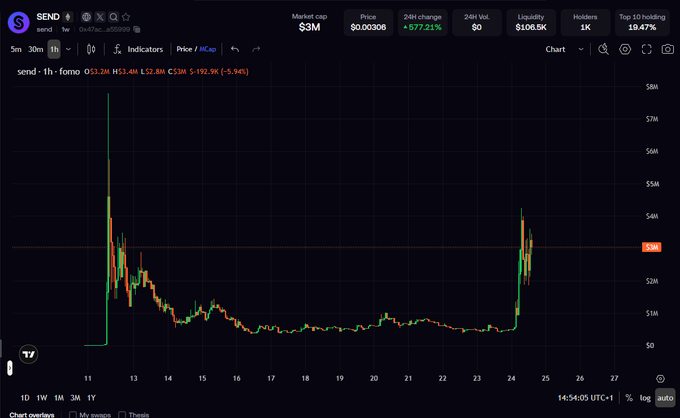The width and height of the screenshot is (680, 418).
Task: Open timezone menu at 14:54:05 UTC+1
Action: pos(585,398)
